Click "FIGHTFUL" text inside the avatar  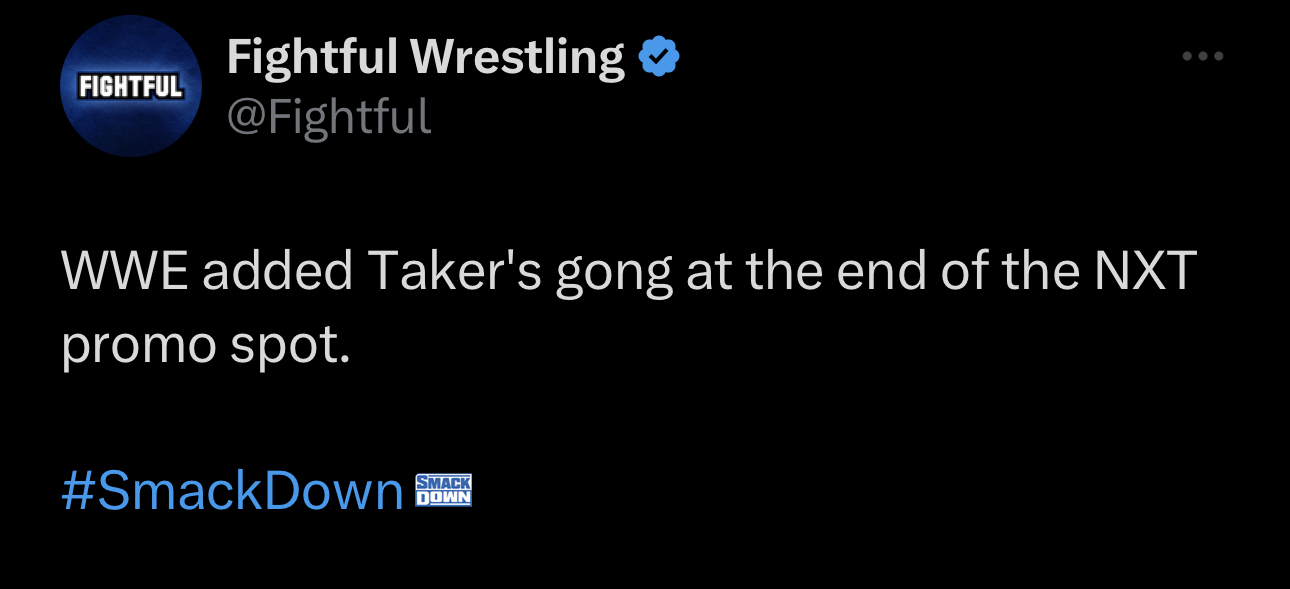click(x=131, y=87)
